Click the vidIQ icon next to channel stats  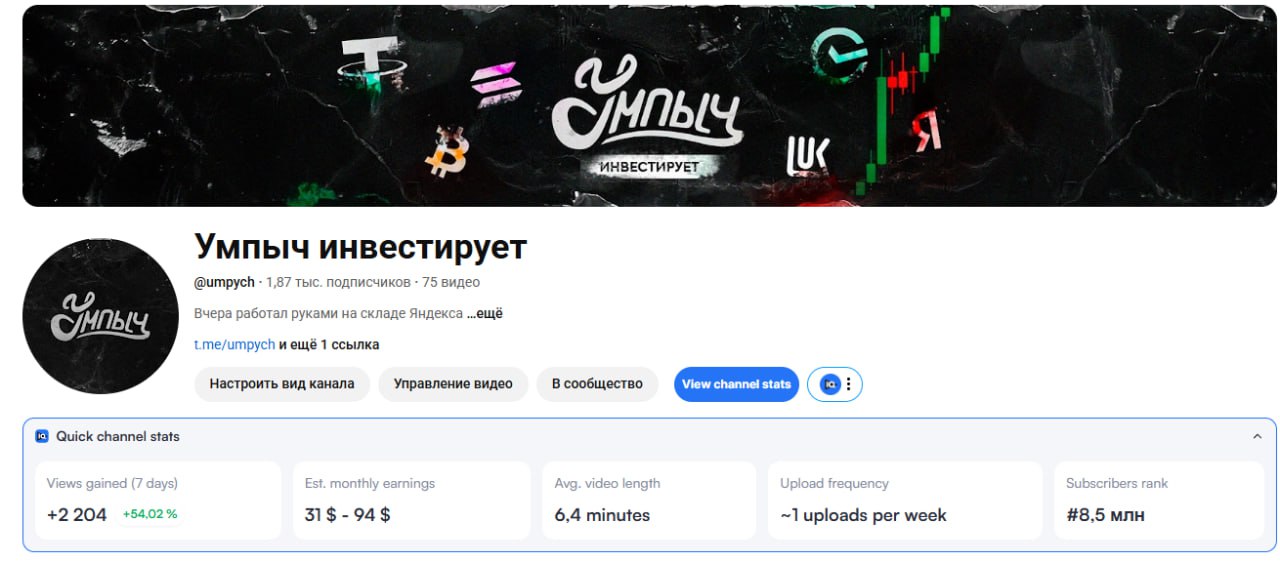tap(829, 384)
